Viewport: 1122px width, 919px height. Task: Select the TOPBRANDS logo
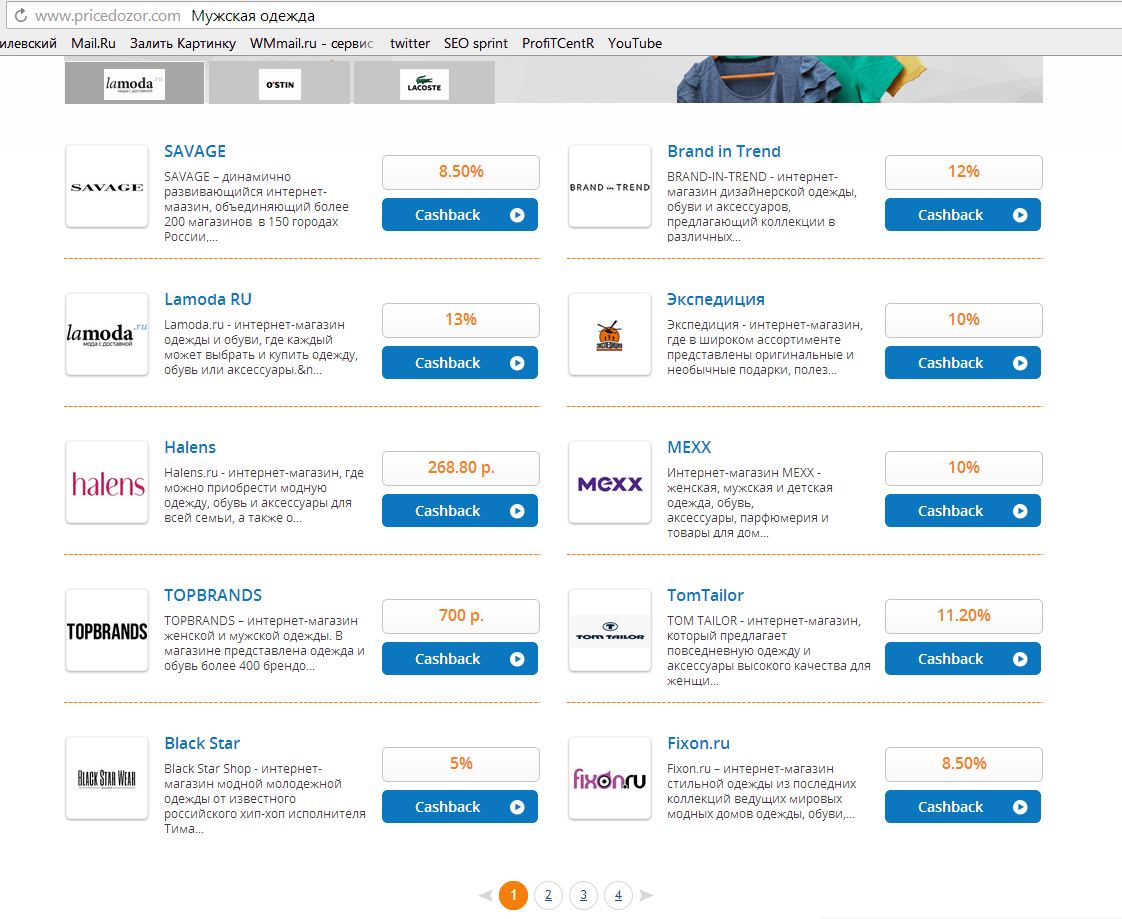pos(107,631)
